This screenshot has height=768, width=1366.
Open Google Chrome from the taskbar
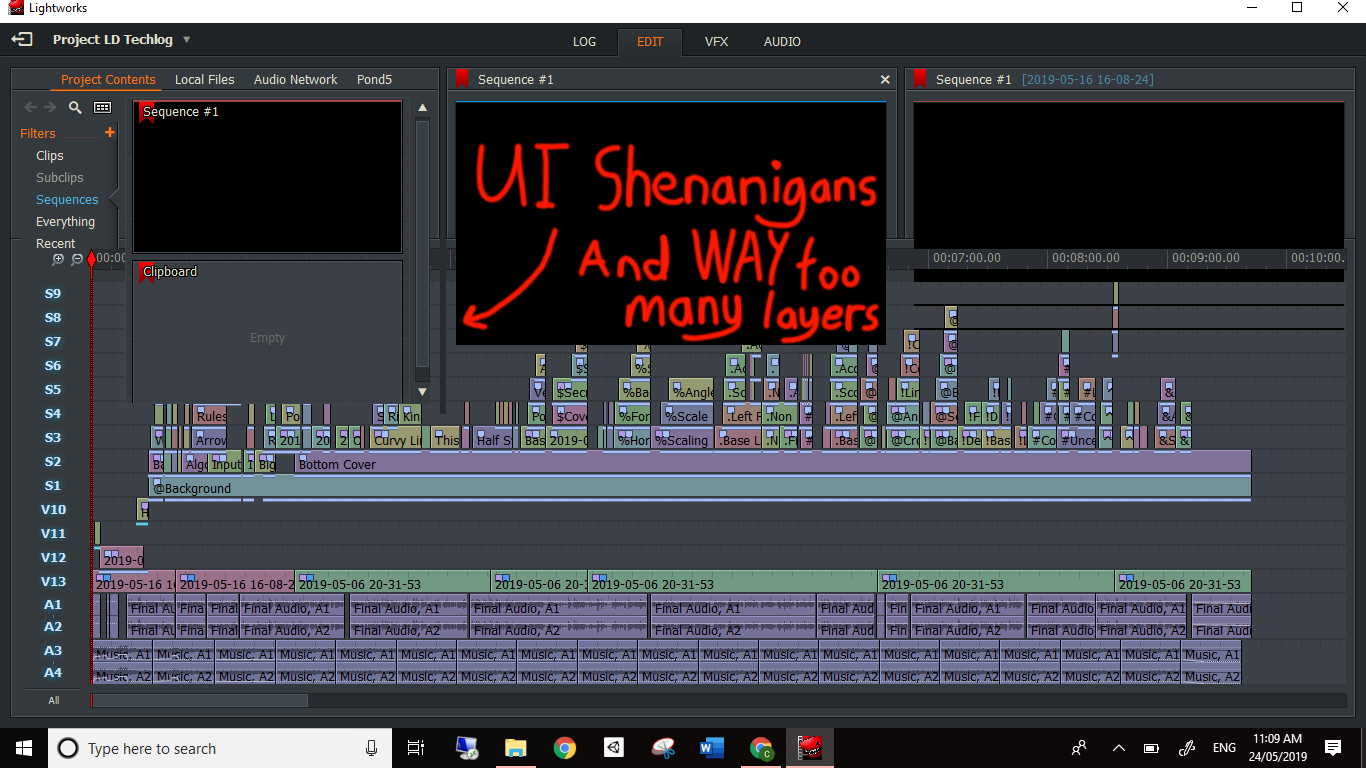(x=565, y=748)
